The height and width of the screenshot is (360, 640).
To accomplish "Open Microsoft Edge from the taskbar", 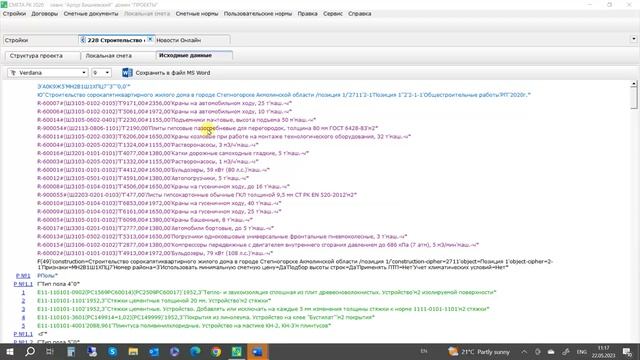I will [x=196, y=351].
